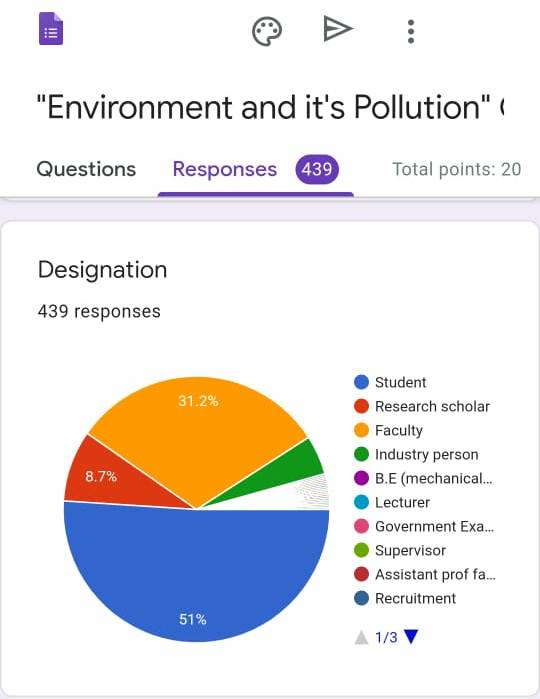Select the Industry person legend entry

[x=416, y=454]
